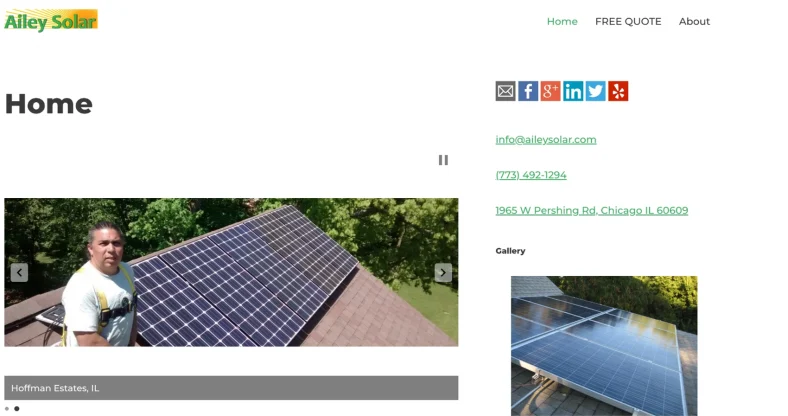Viewport: 788px width, 416px height.
Task: Select the second slideshow dot
Action: coord(17,409)
